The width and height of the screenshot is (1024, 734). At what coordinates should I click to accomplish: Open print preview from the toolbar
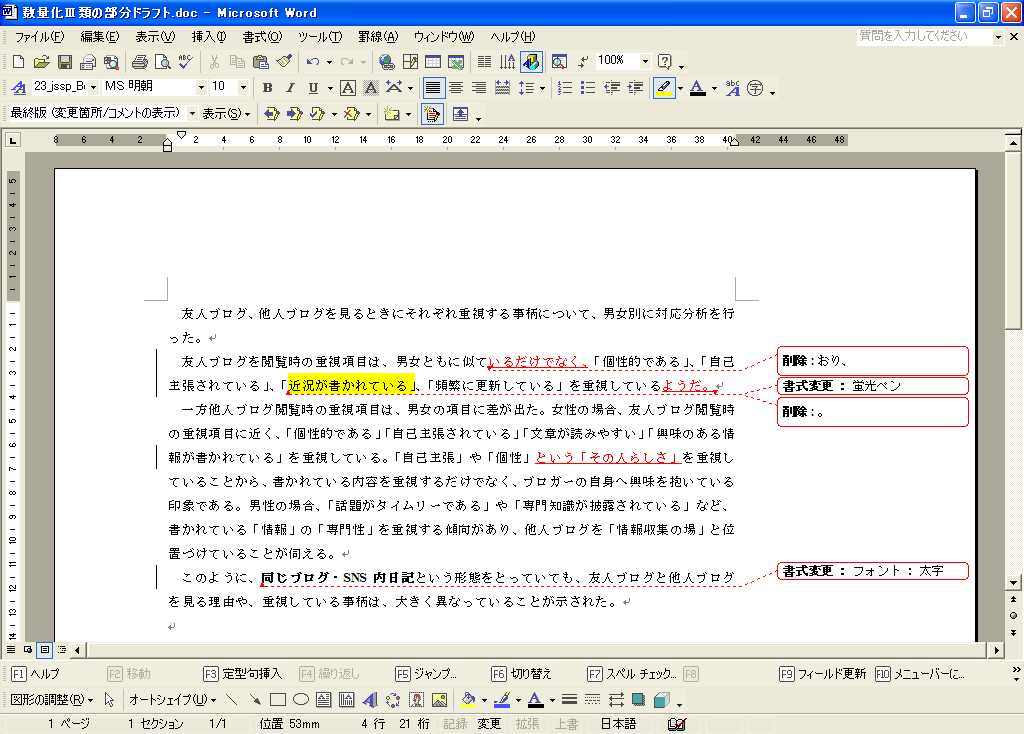(x=163, y=62)
